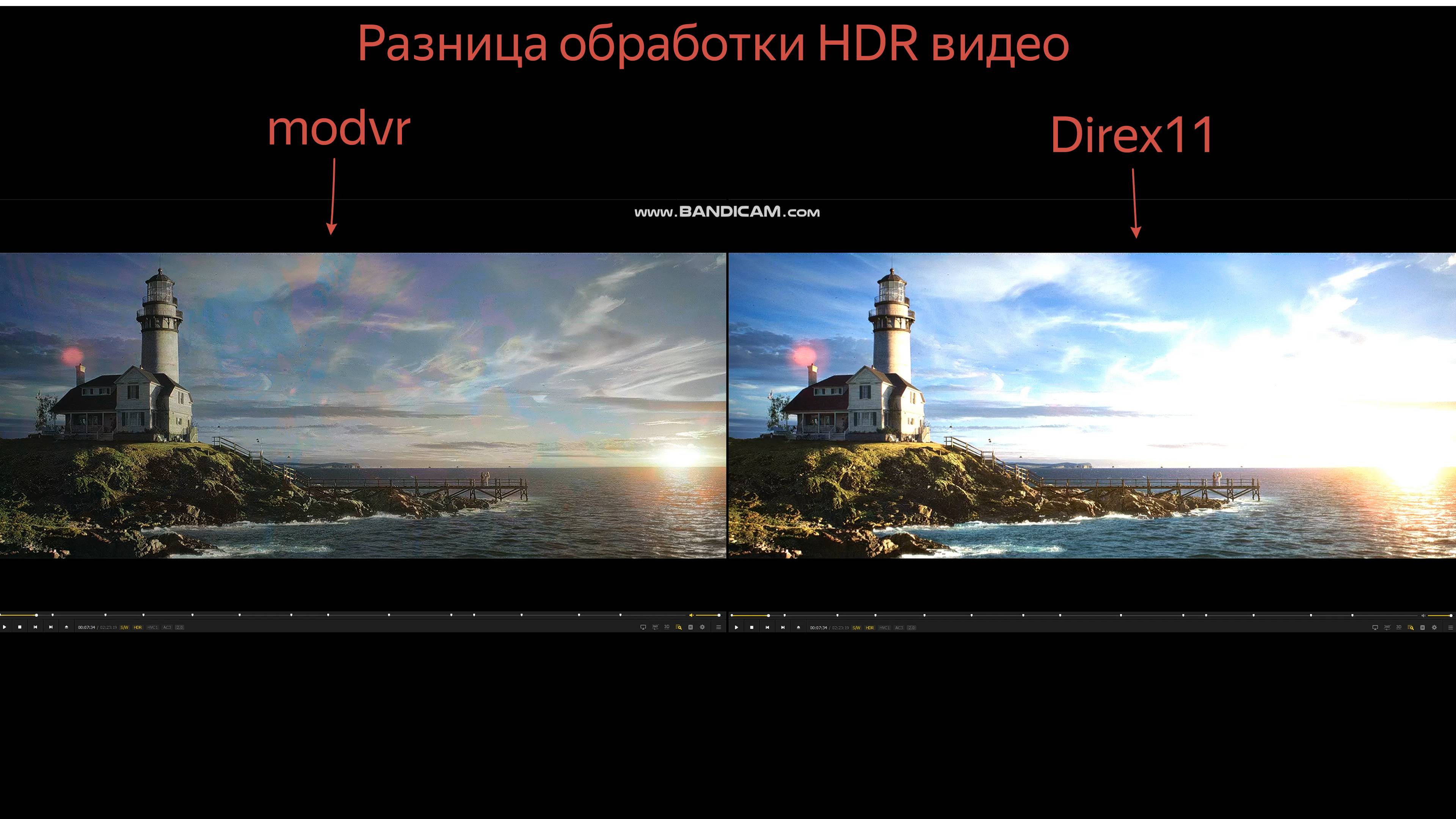Toggle 360° video mode in modvr player
This screenshot has height=819, width=1456.
click(655, 627)
